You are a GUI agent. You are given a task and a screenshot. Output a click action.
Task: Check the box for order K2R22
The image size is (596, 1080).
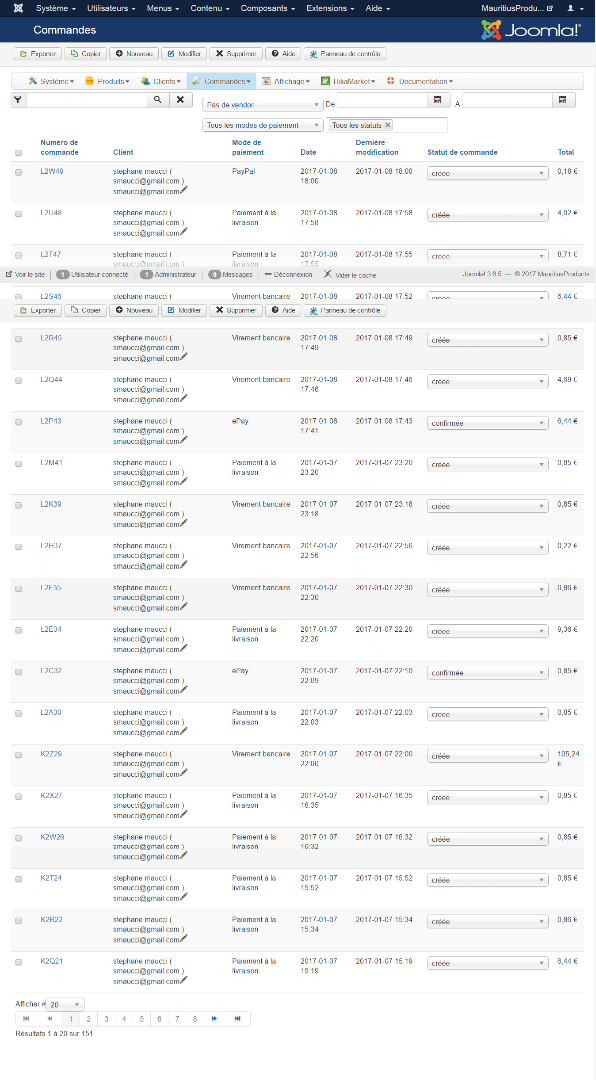click(19, 921)
